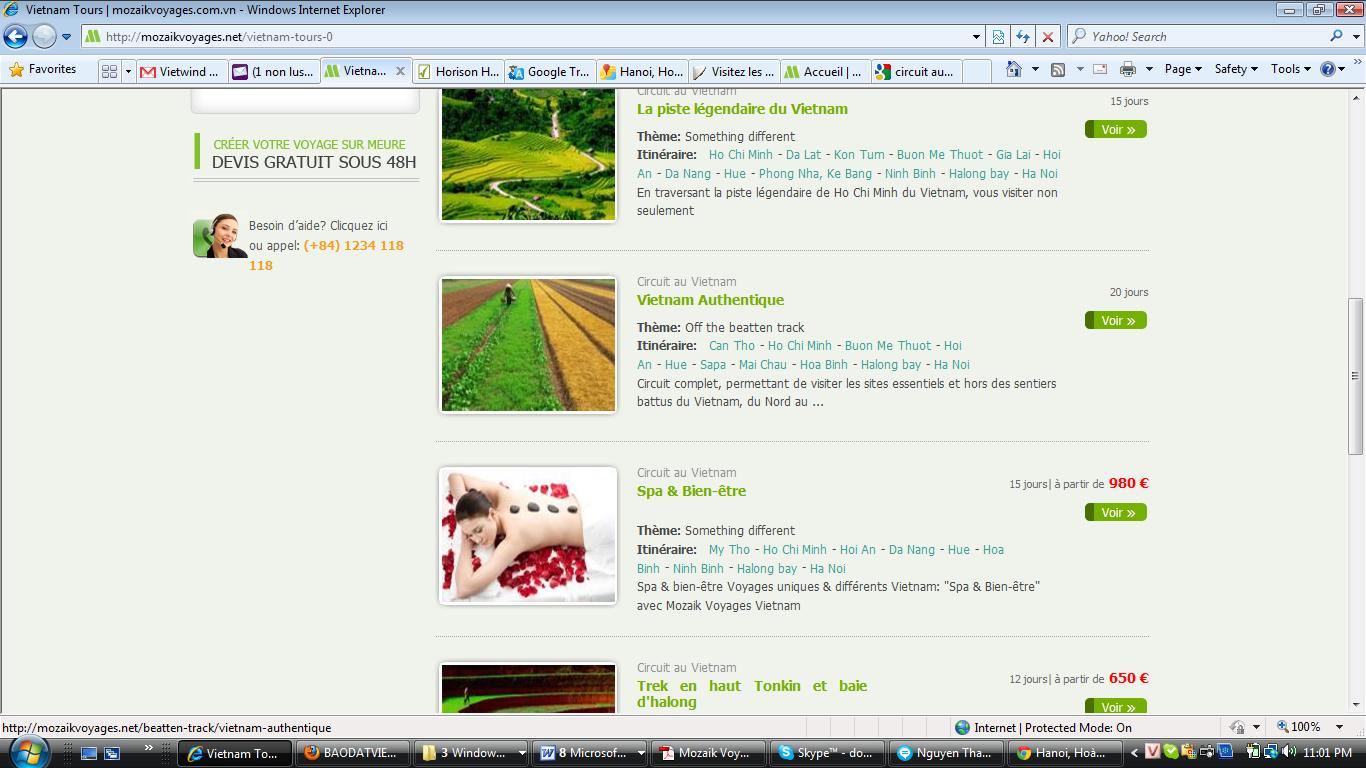Click the Show Desktop quick launch icon

[x=89, y=753]
